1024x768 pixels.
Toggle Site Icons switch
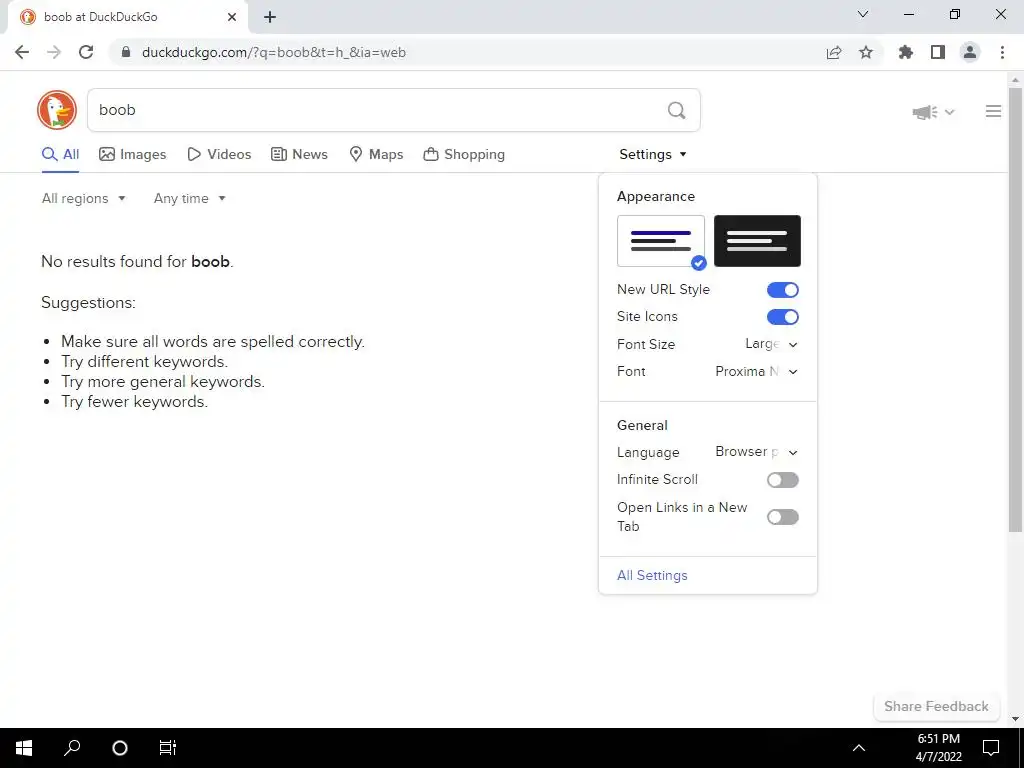(x=782, y=317)
